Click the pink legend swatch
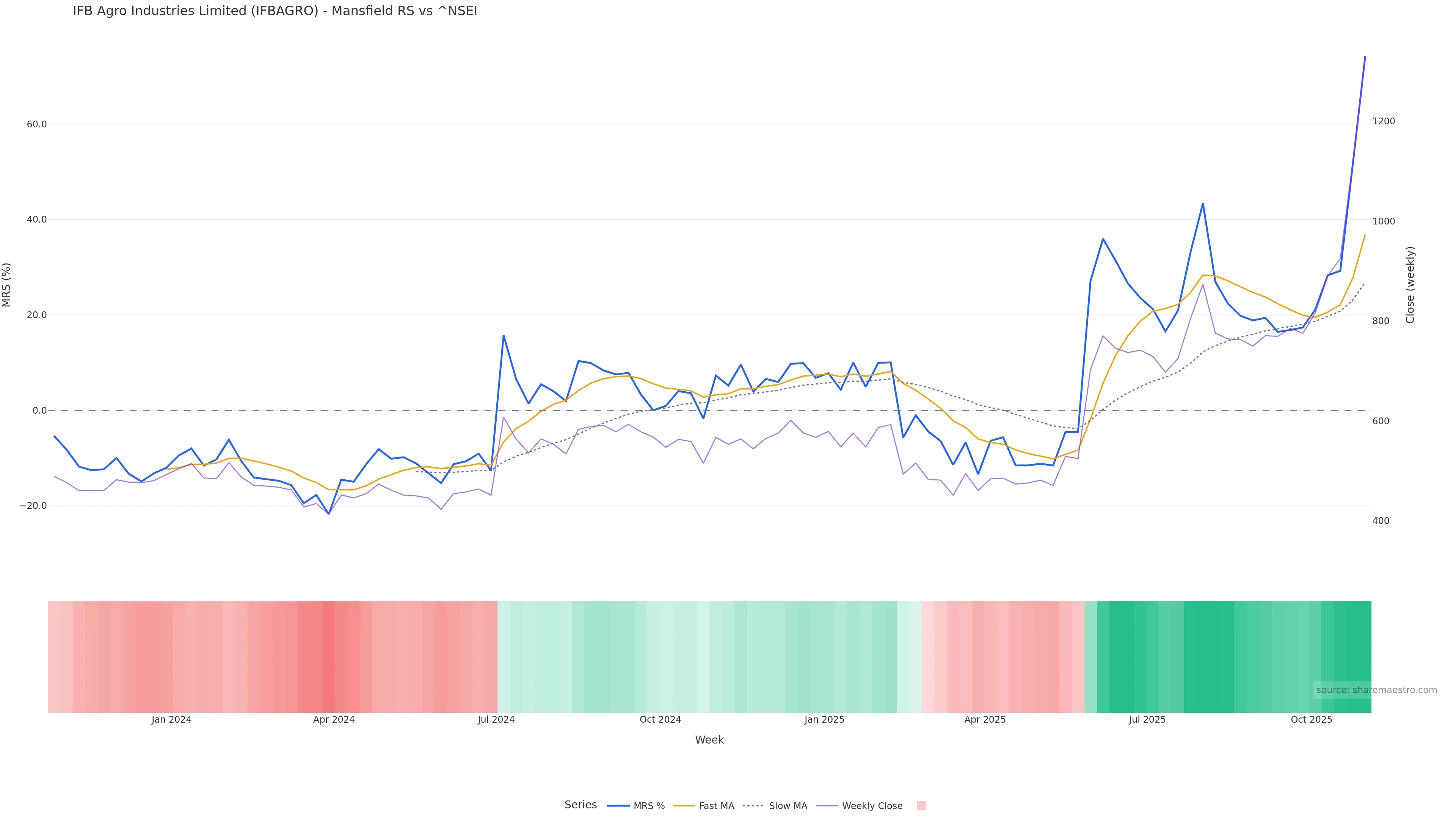Screen dimensions: 1456x819 click(921, 806)
